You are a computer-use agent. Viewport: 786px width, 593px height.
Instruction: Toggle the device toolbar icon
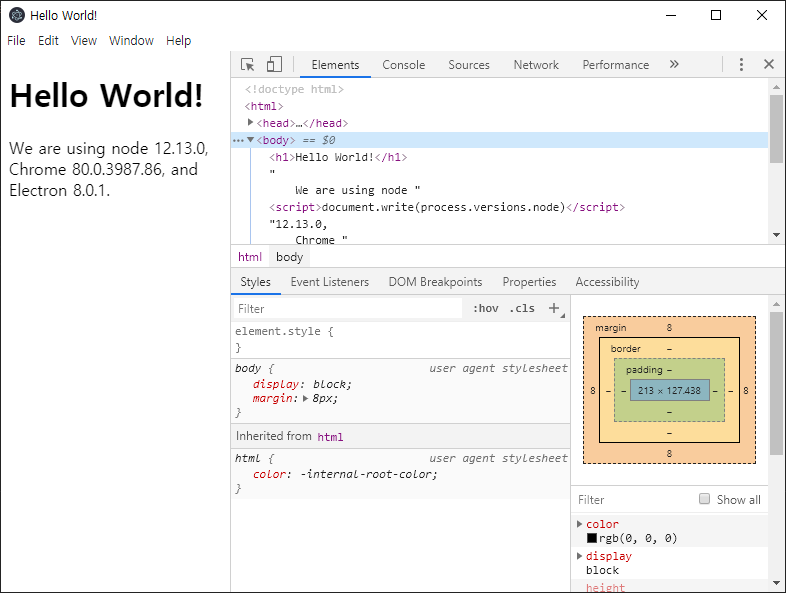tap(274, 64)
